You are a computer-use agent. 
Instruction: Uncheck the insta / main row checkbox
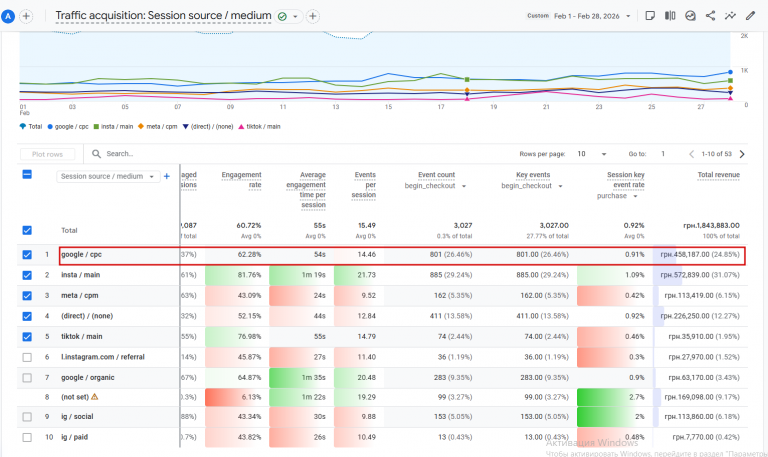27,275
